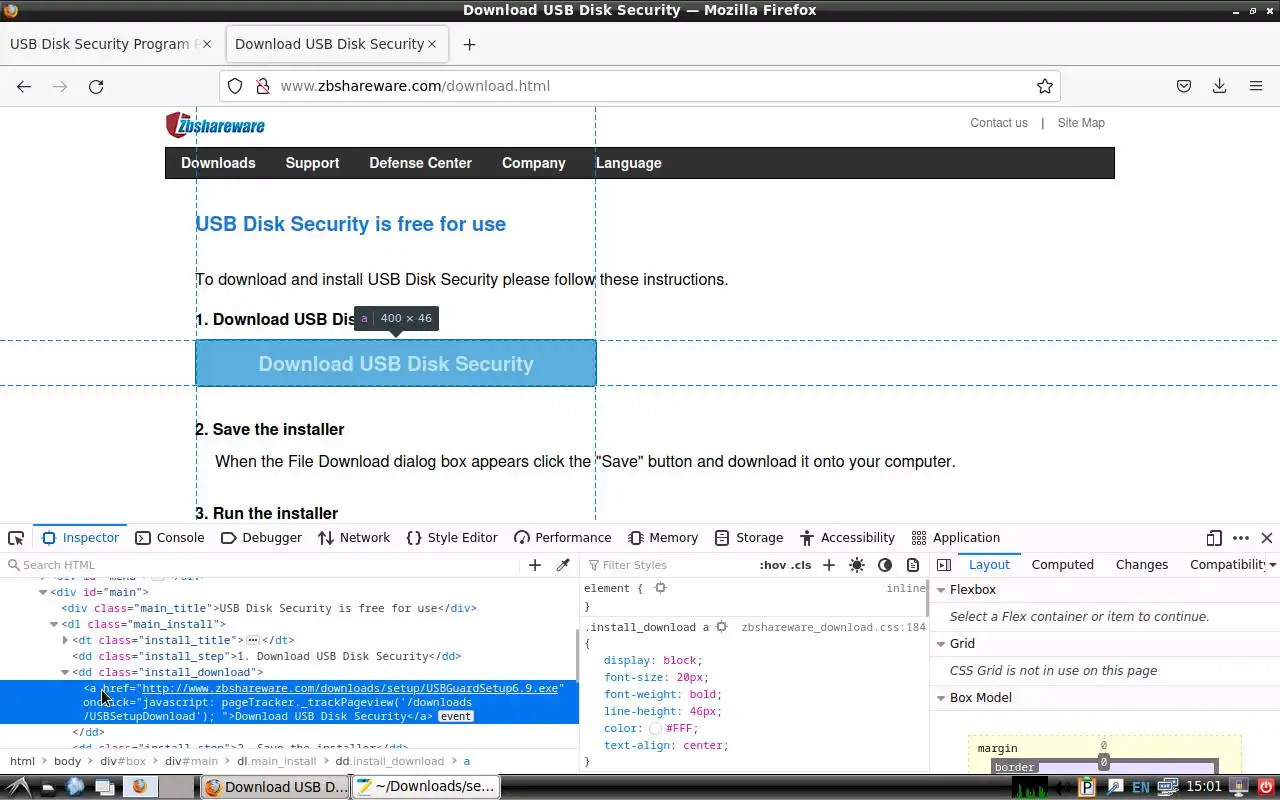
Task: Open the Firefox hamburger menu
Action: tap(1256, 86)
